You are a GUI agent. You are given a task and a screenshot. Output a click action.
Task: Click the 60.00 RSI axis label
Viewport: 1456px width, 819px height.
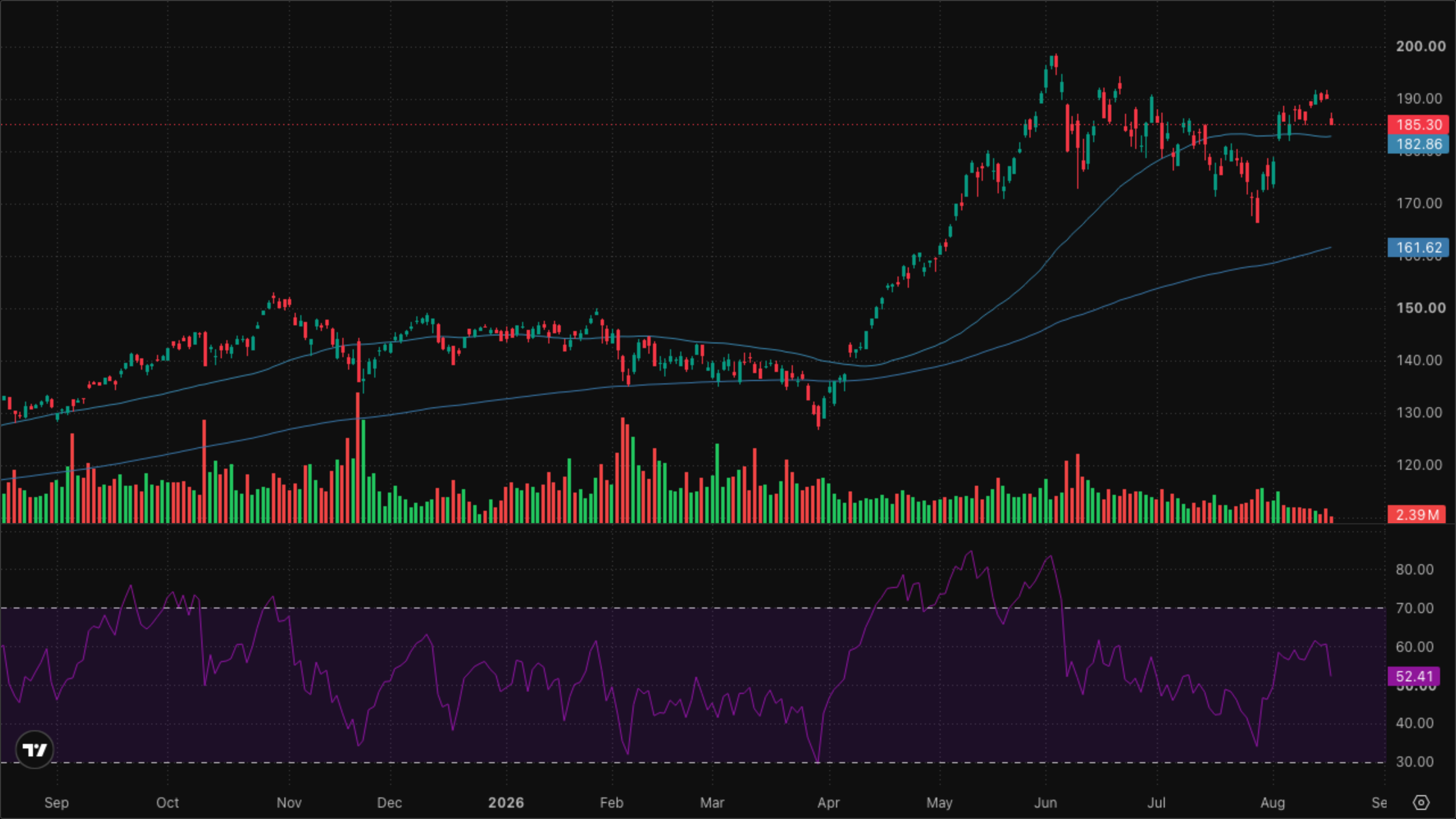click(1414, 647)
